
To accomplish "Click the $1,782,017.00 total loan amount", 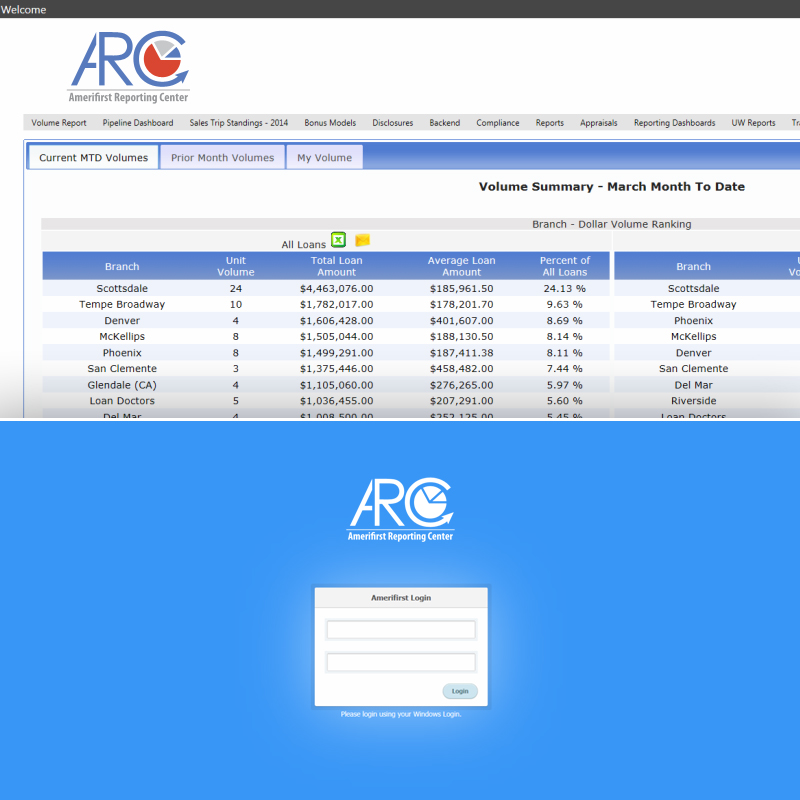I will (x=337, y=304).
